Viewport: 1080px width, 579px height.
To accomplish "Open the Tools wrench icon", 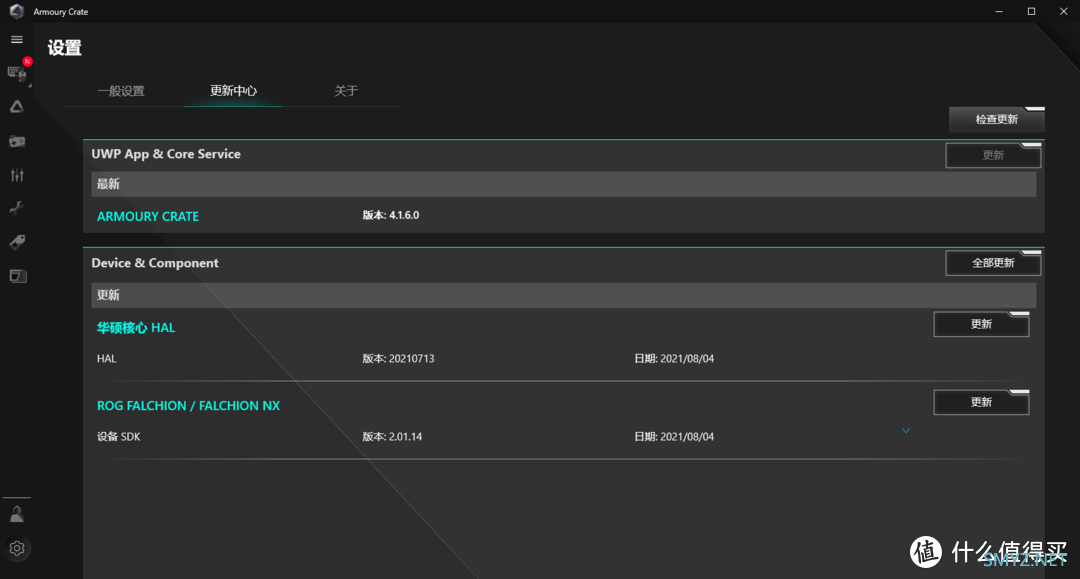I will click(17, 208).
